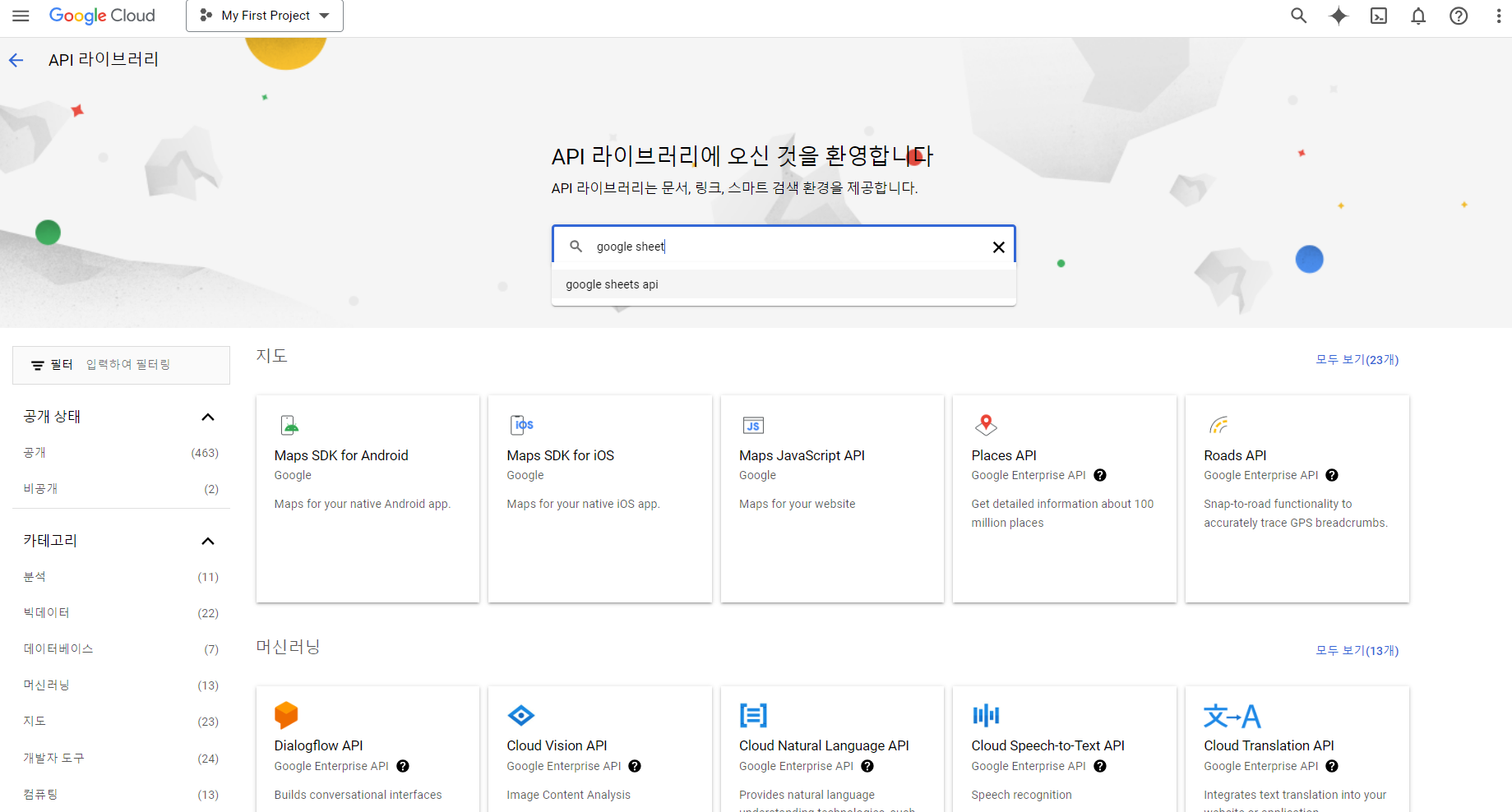Screen dimensions: 1512x812
Task: Click the 필터 filter icon
Action: tap(38, 365)
